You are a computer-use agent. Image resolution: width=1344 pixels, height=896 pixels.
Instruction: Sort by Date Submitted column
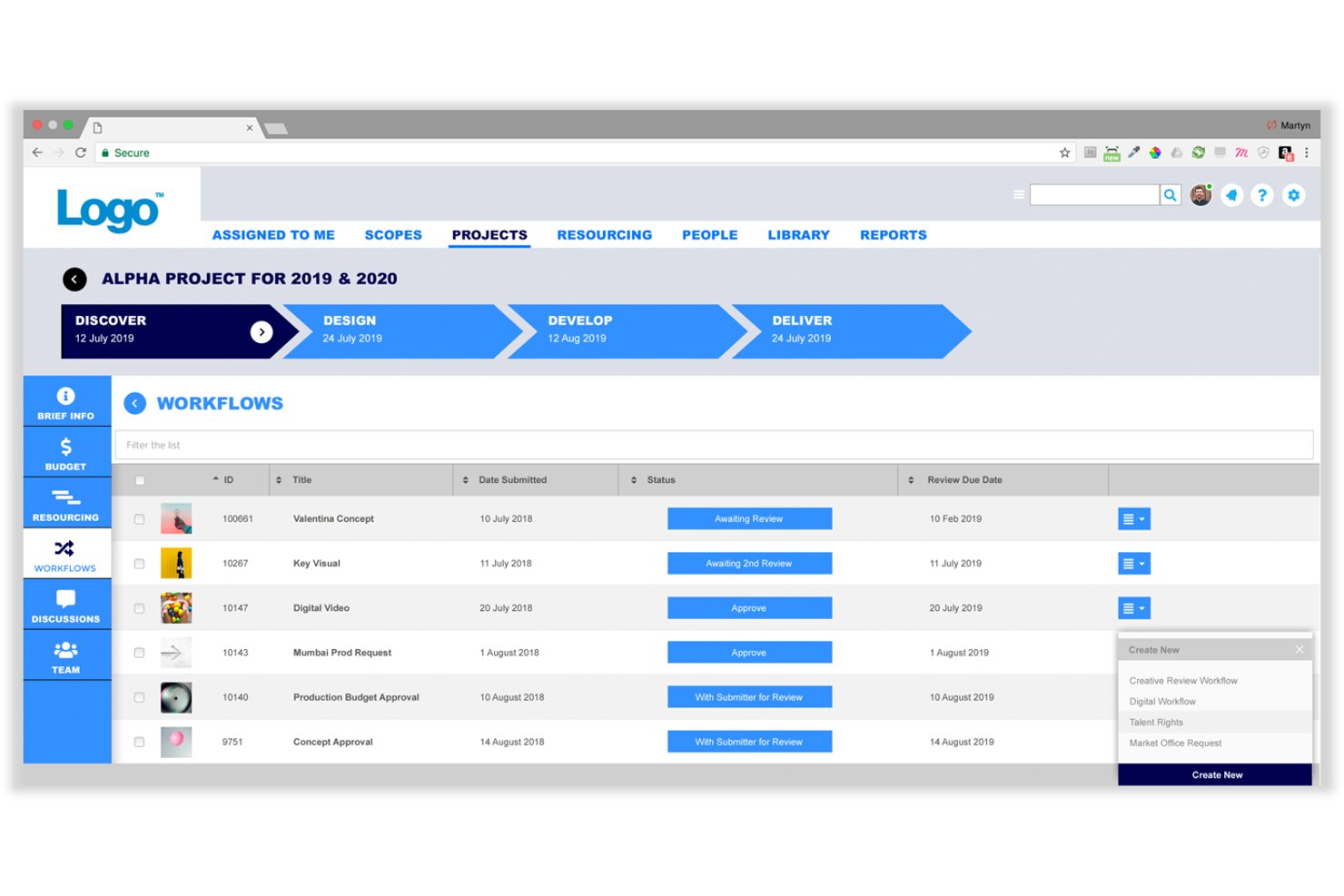505,480
